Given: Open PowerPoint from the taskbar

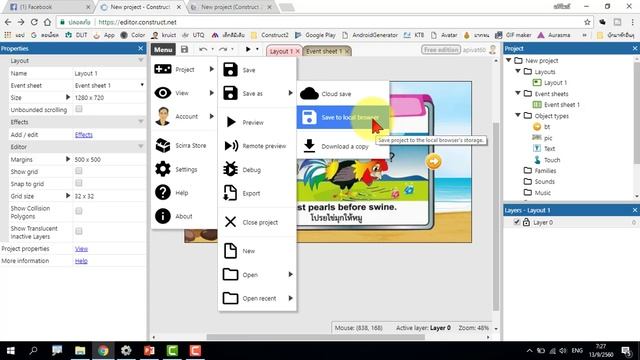Looking at the screenshot, I should click(x=149, y=350).
